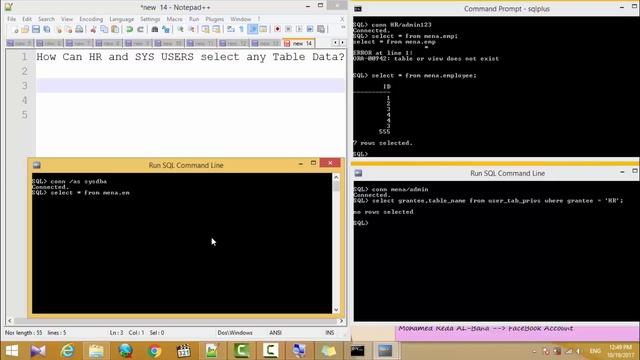Open the Language menu
The image size is (640, 360).
[122, 19]
